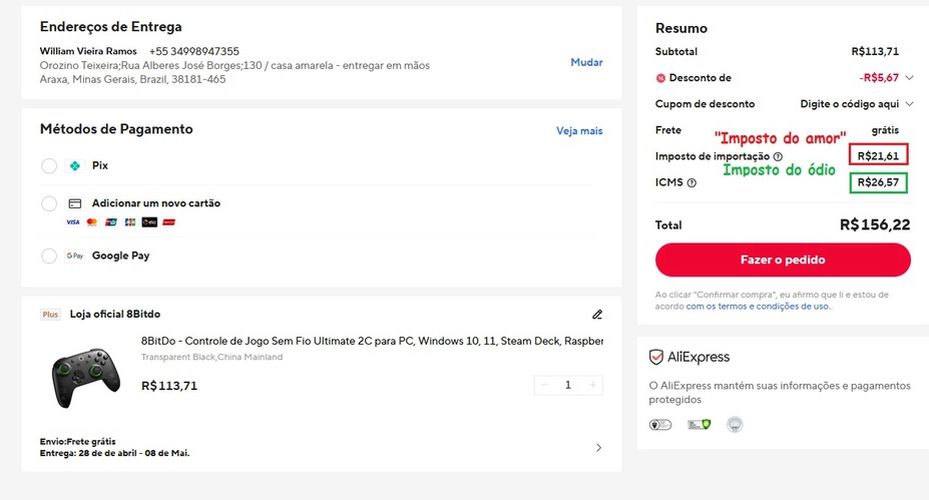Open info icon next to ICMS

(691, 183)
